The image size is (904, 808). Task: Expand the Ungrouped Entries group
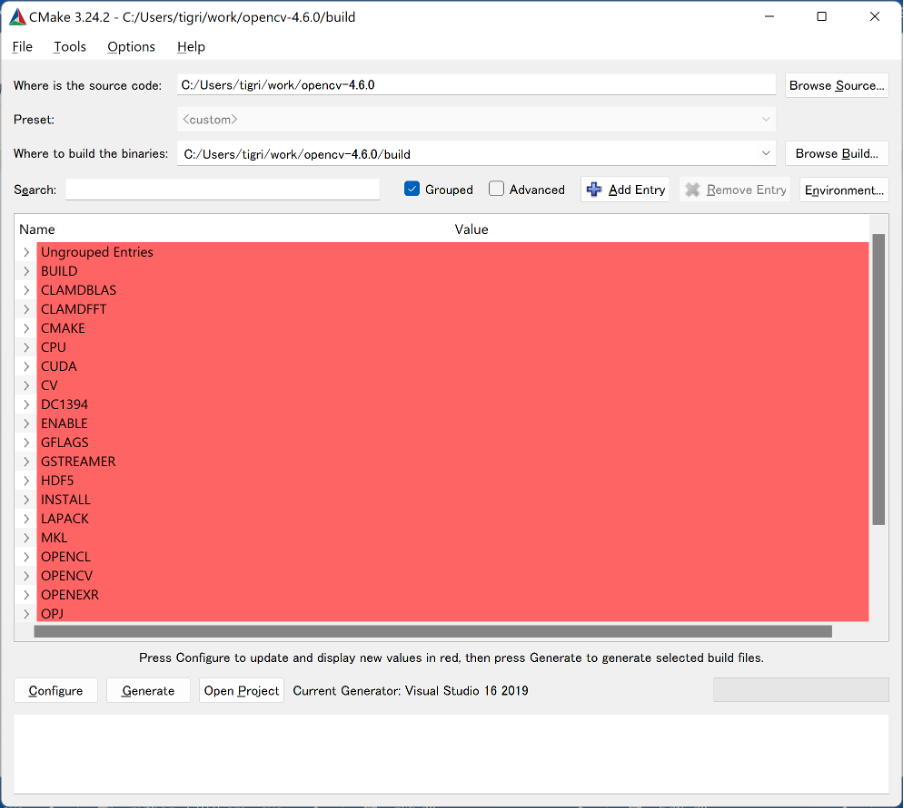(26, 251)
